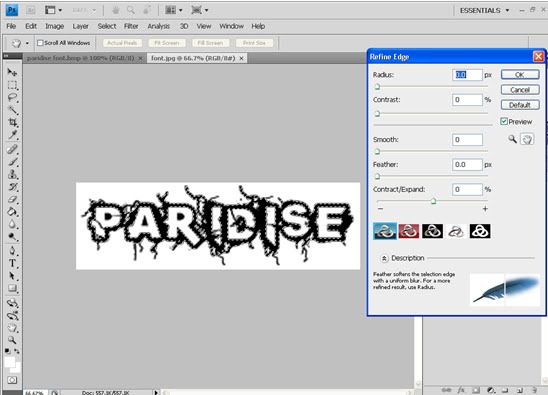The image size is (548, 395).
Task: Select the Healing Brush tool
Action: (12, 149)
